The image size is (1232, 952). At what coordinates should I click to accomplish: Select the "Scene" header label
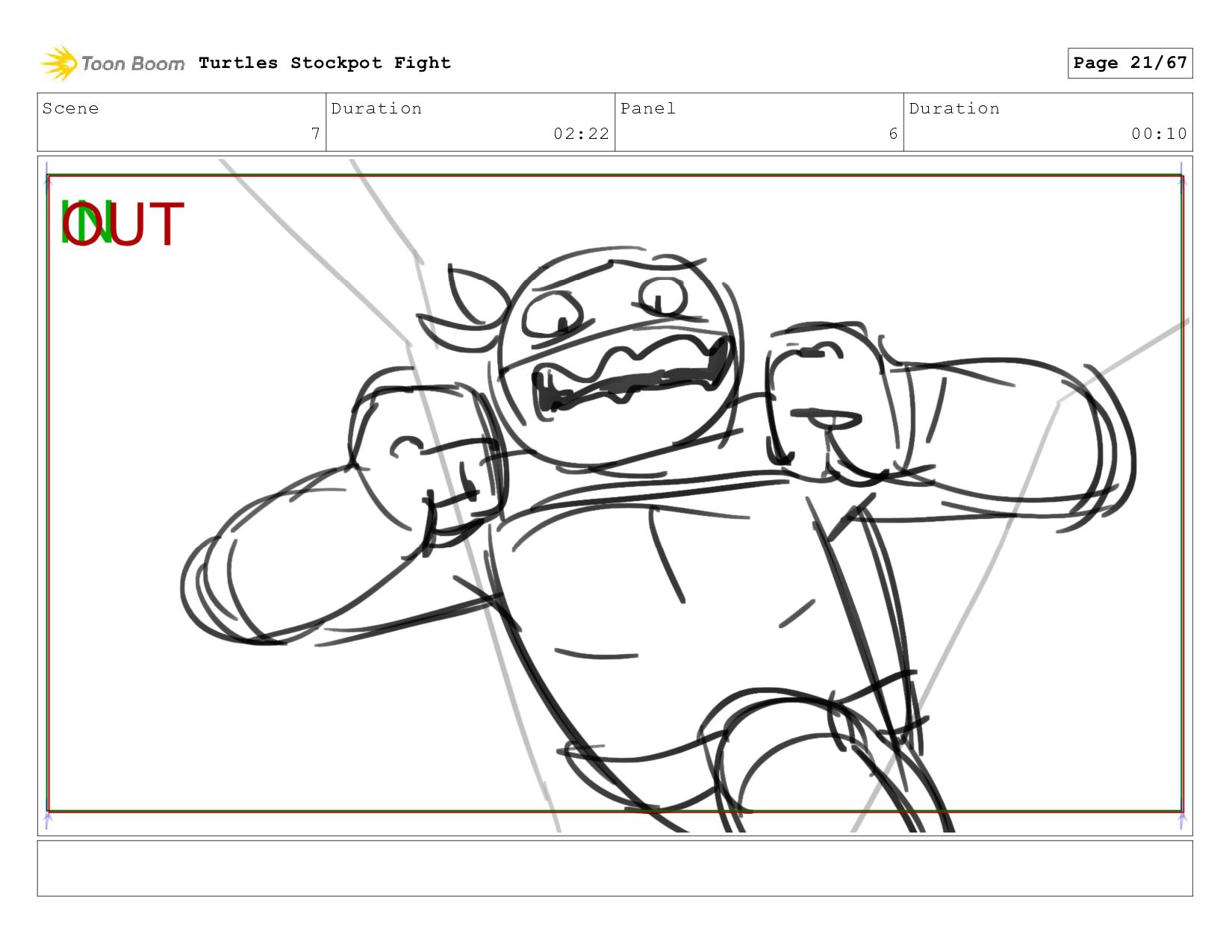[70, 108]
